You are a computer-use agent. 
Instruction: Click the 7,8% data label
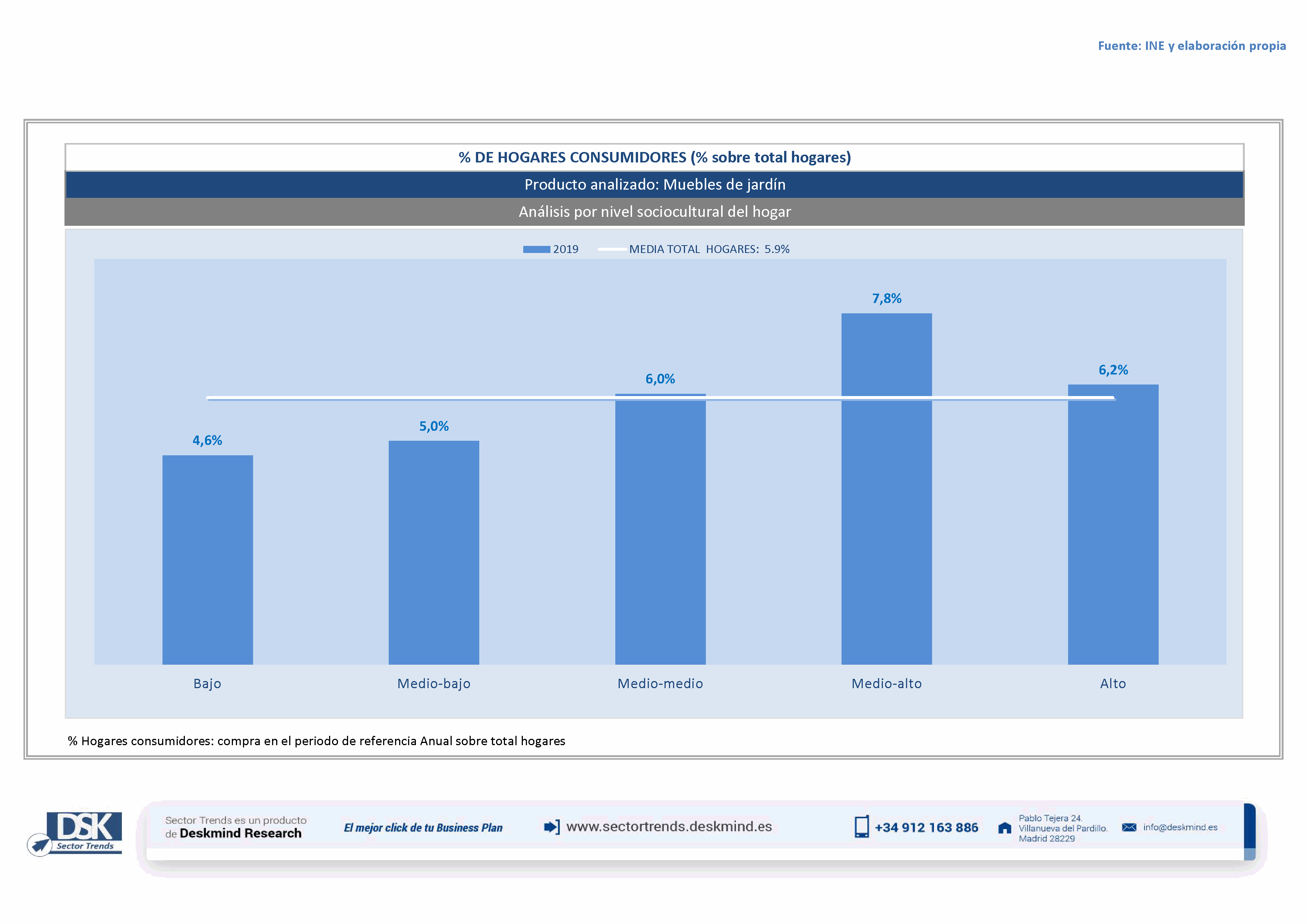point(886,299)
